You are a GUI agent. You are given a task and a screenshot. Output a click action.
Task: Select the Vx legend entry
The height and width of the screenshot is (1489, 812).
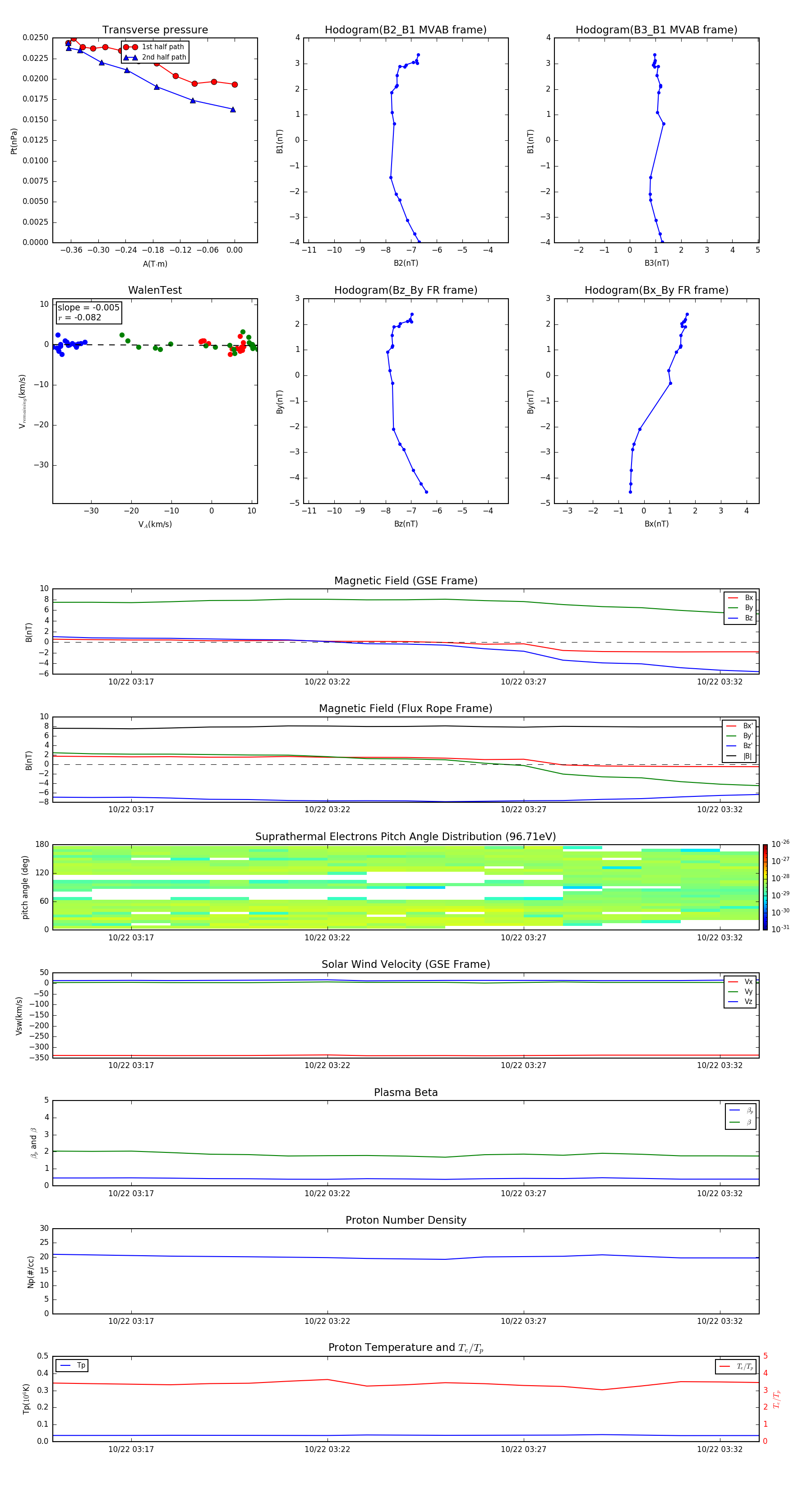740,981
